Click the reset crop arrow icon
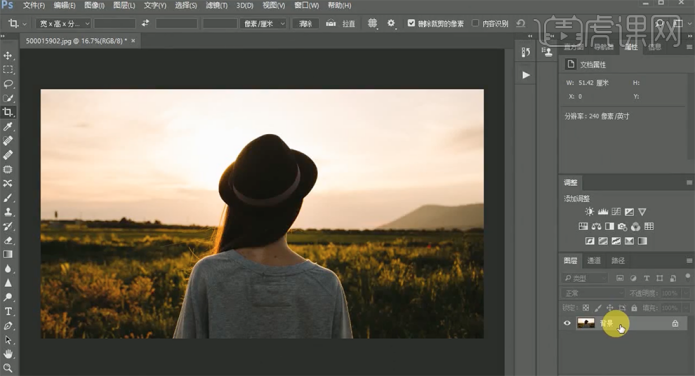 [x=521, y=23]
